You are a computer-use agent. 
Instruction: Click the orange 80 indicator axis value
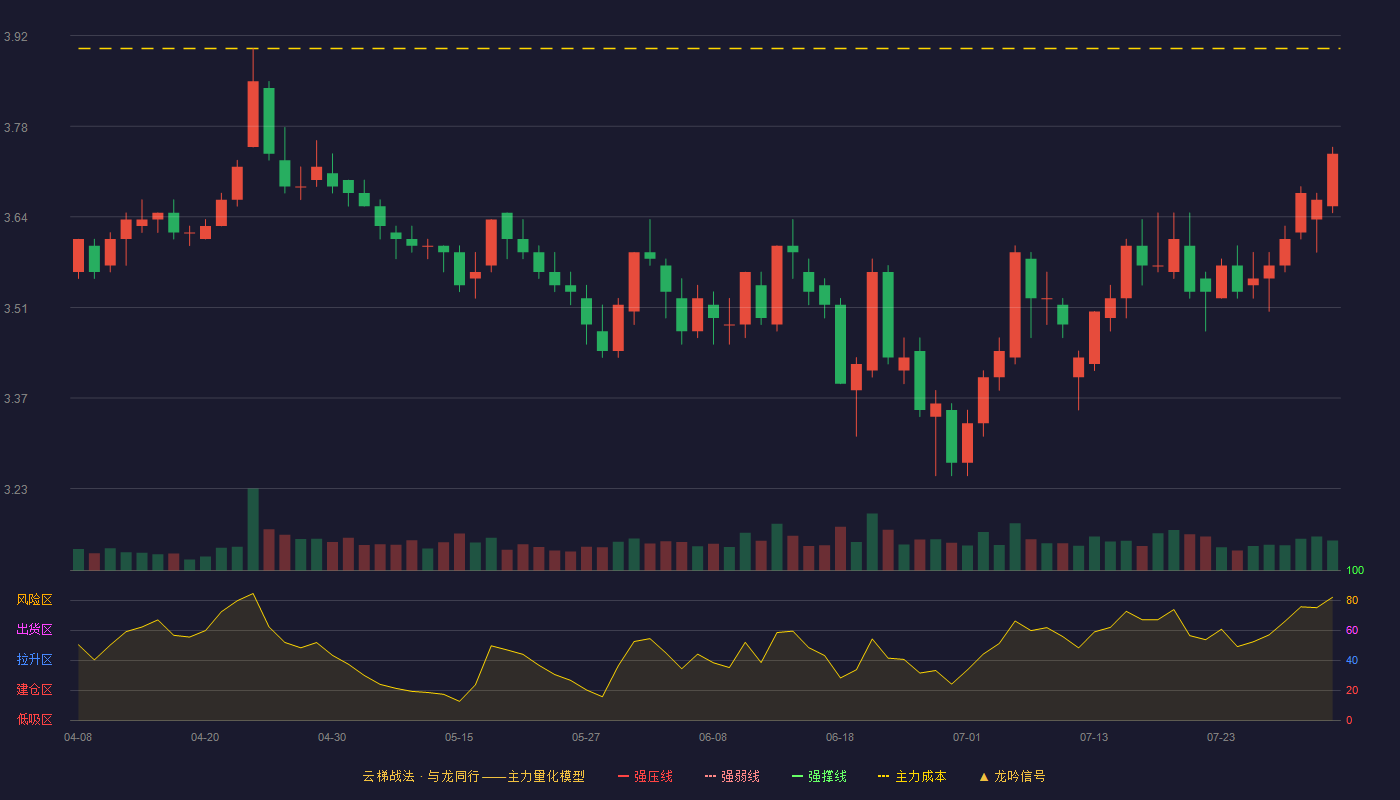pyautogui.click(x=1352, y=600)
